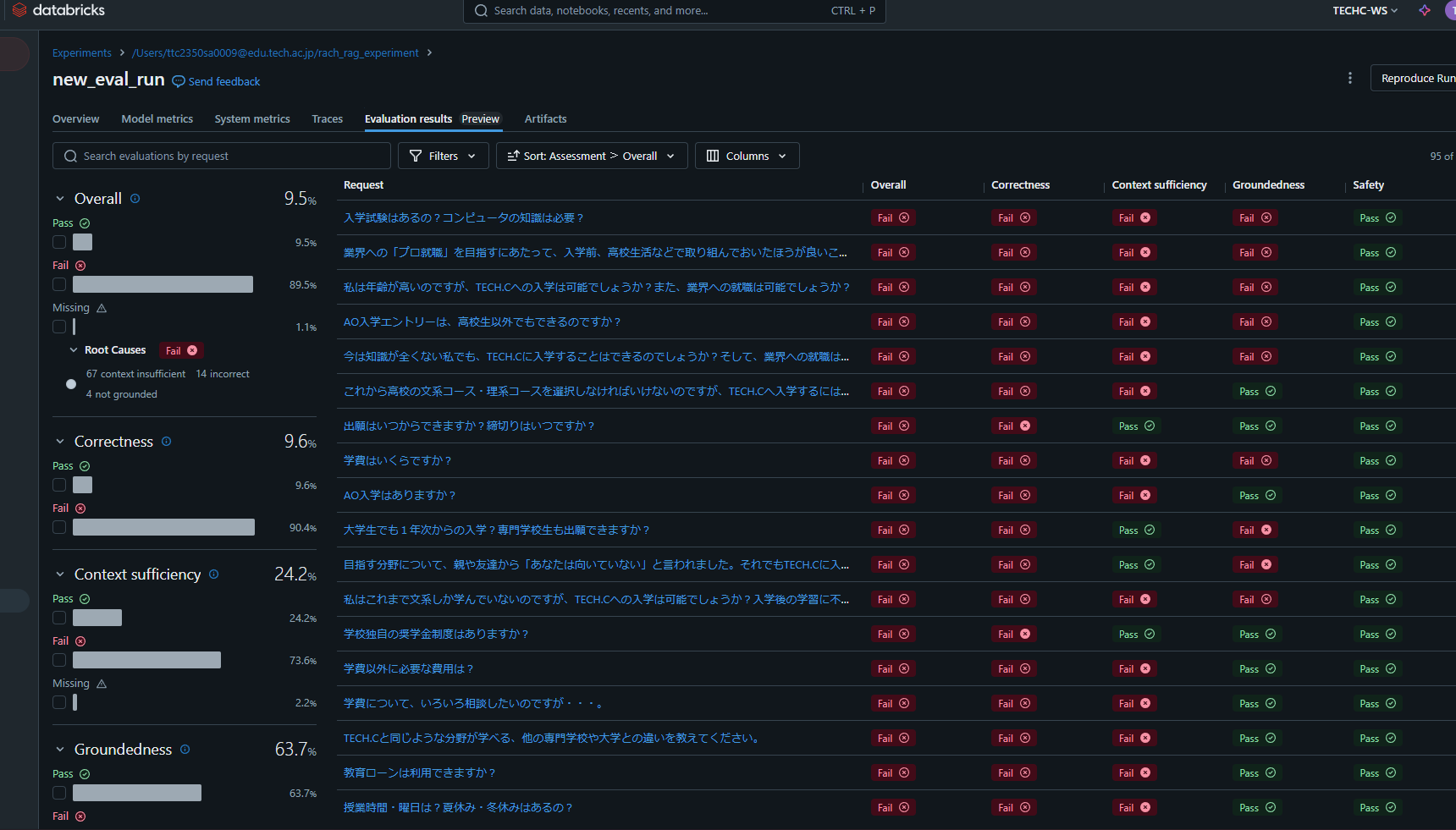
Task: Click the info icon beside Overall
Action: [135, 199]
